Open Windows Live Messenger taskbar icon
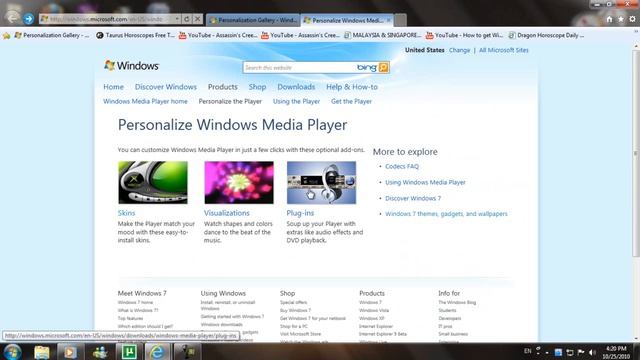Screen dimensions: 640x360 [x=100, y=352]
